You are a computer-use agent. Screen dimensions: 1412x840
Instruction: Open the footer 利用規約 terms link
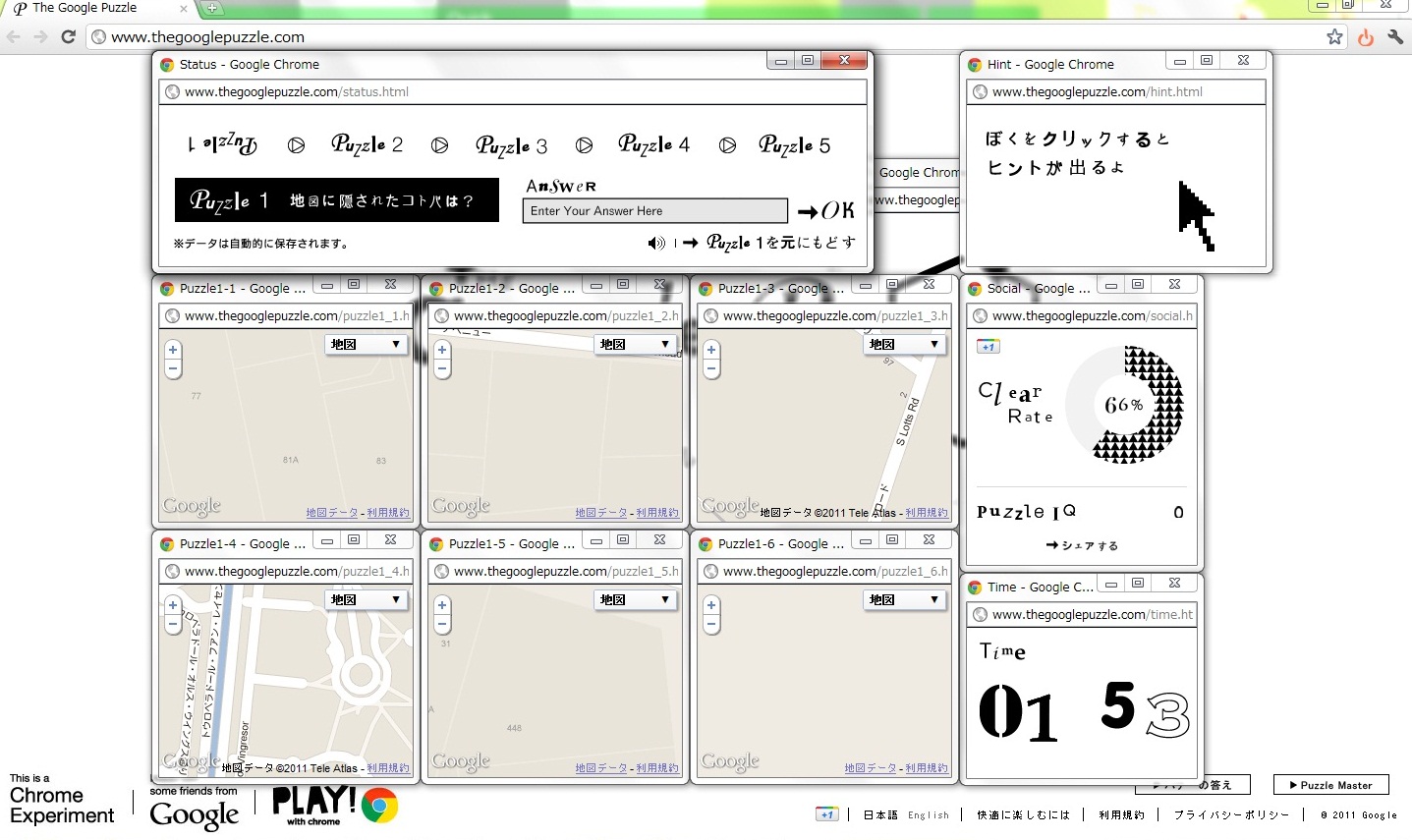click(x=1121, y=815)
